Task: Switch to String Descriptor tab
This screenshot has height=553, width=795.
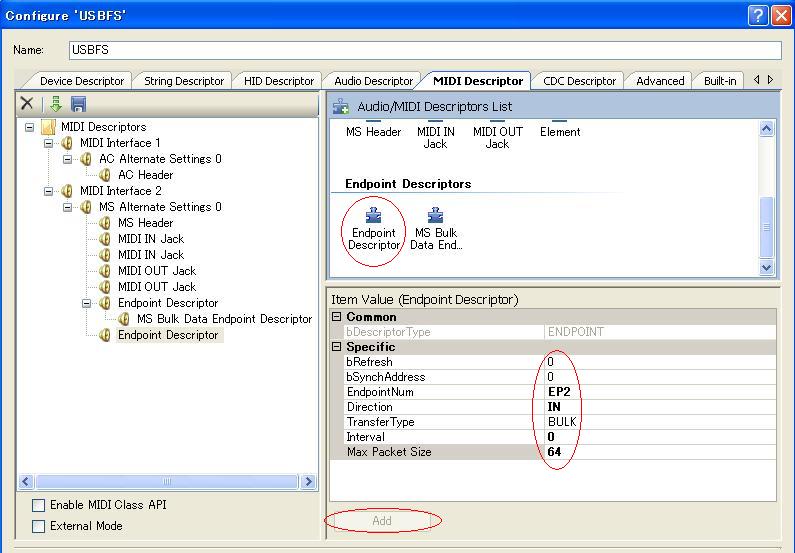Action: (184, 81)
